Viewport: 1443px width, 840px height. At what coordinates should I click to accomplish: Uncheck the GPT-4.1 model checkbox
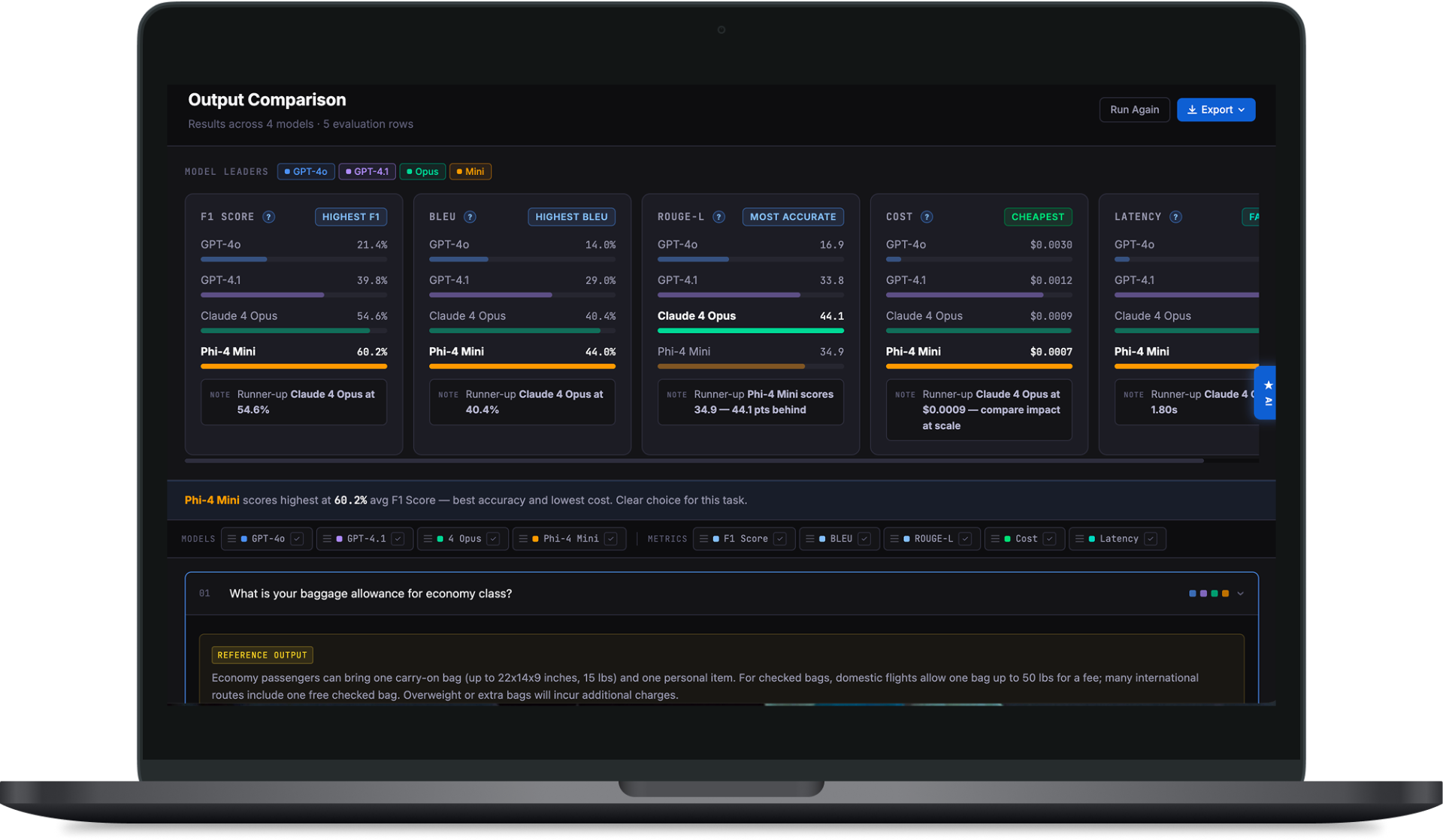(x=398, y=539)
